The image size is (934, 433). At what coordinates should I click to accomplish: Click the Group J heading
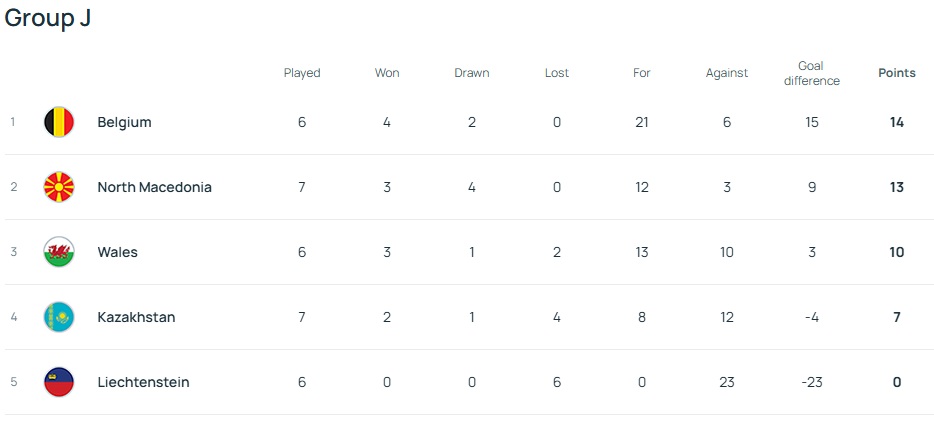point(48,18)
